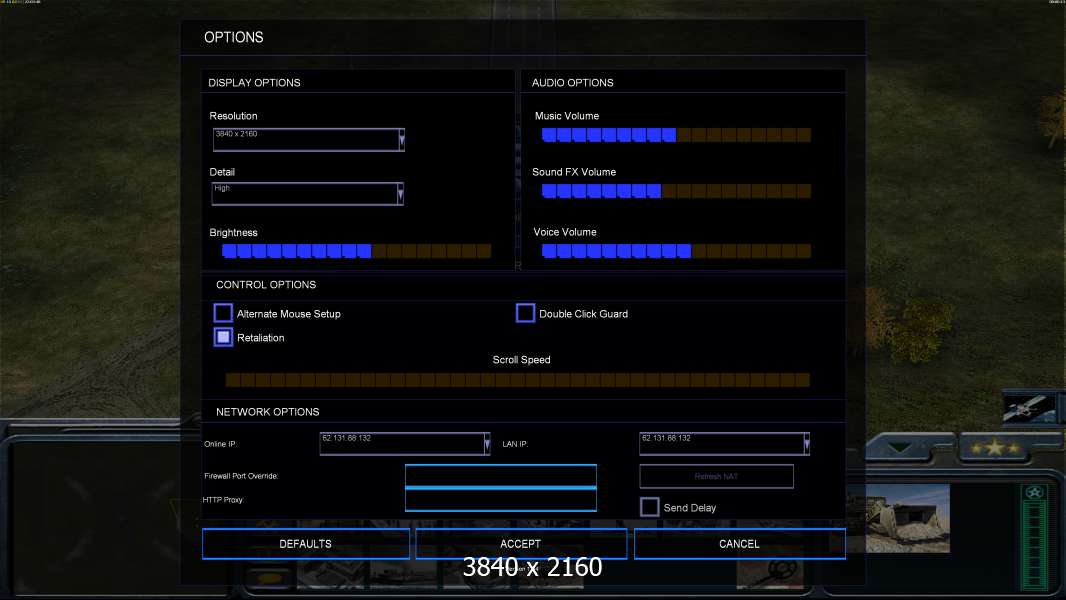Enable Alternate Mouse Setup checkbox
This screenshot has width=1066, height=600.
223,313
